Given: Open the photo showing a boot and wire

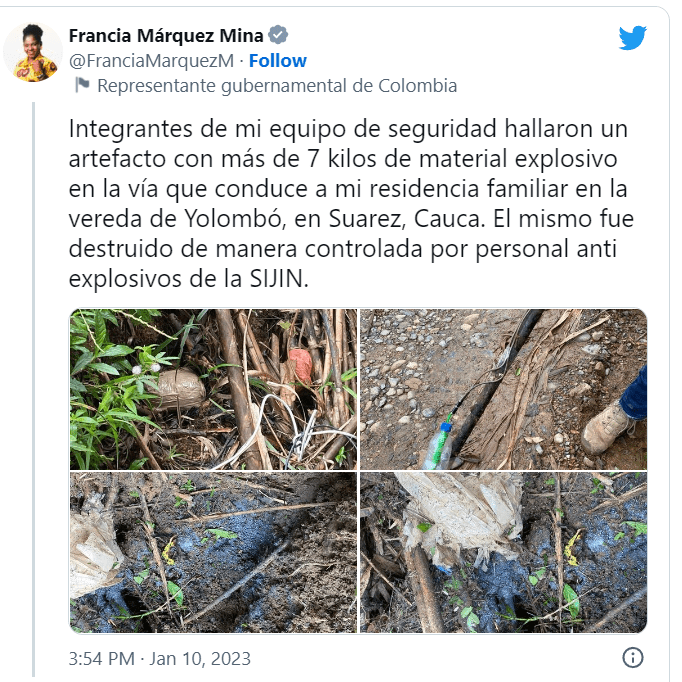Looking at the screenshot, I should pyautogui.click(x=504, y=389).
